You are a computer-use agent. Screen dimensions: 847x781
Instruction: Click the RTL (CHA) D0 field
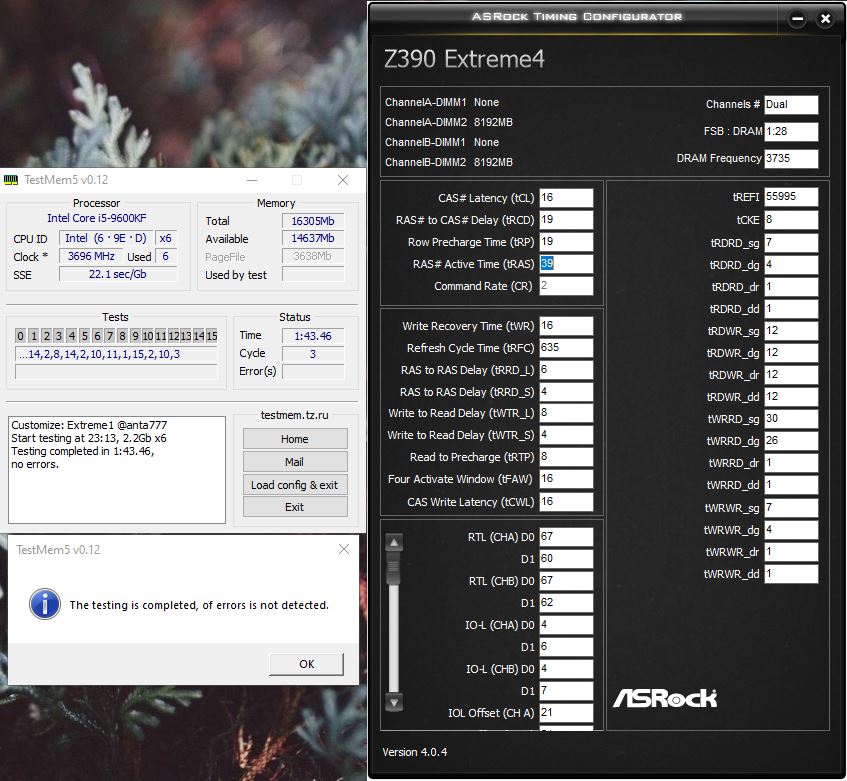pos(566,537)
